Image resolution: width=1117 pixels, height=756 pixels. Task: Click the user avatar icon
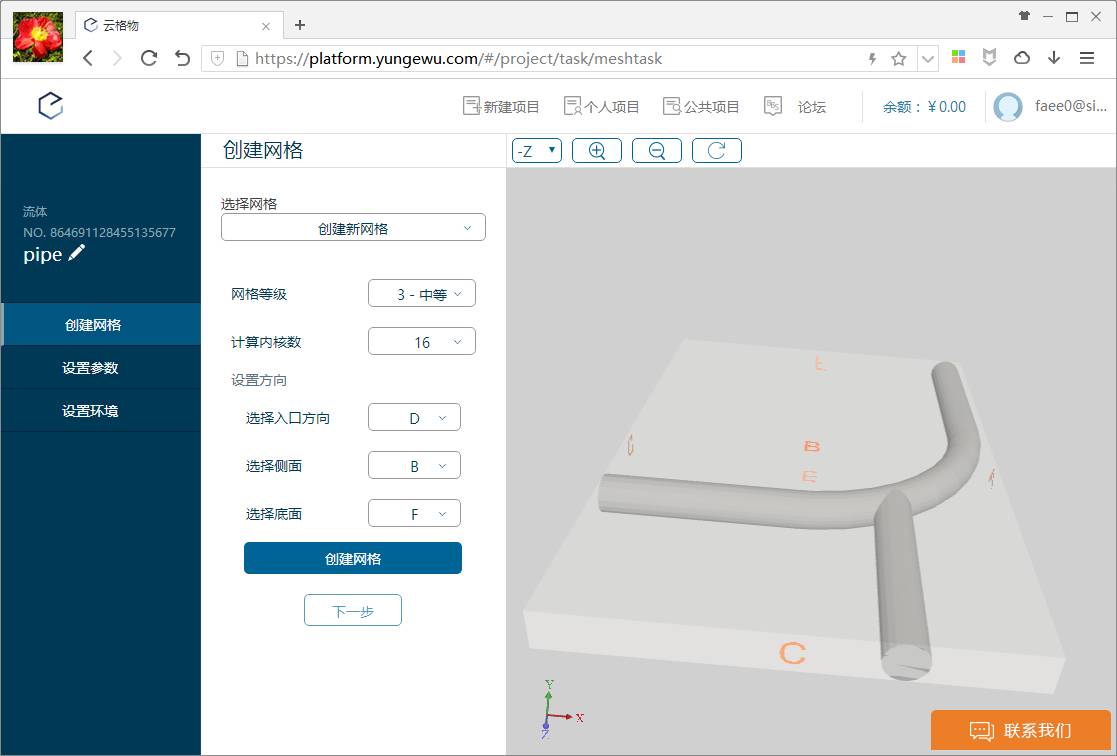click(x=1008, y=107)
